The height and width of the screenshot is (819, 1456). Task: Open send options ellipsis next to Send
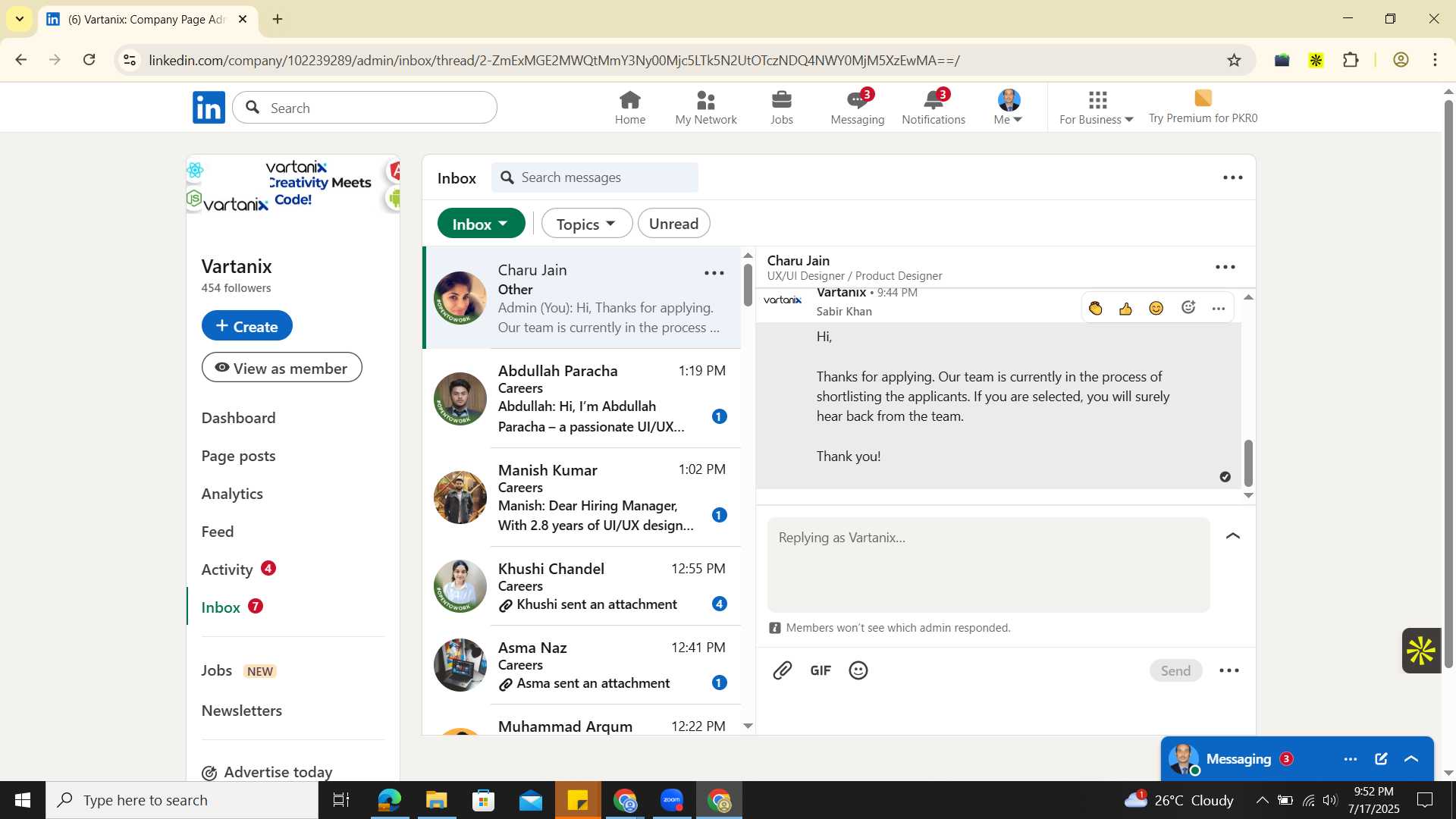point(1229,670)
